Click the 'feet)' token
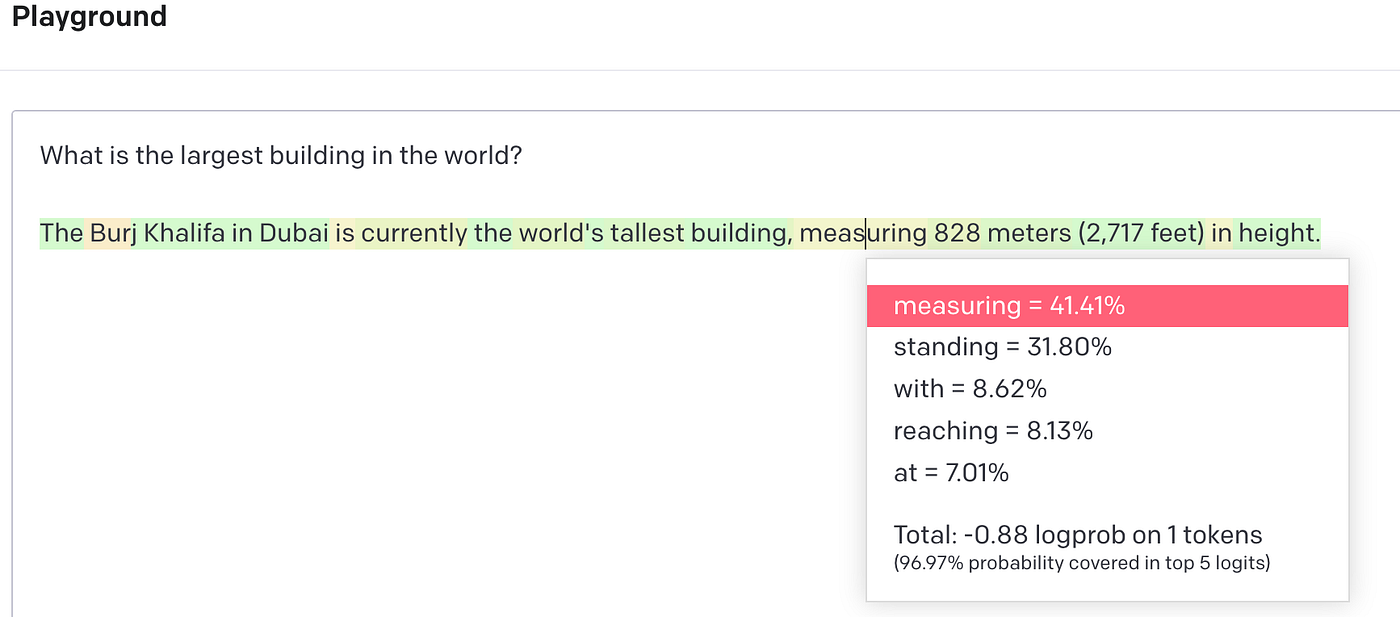Viewport: 1400px width, 617px height. tap(1180, 233)
